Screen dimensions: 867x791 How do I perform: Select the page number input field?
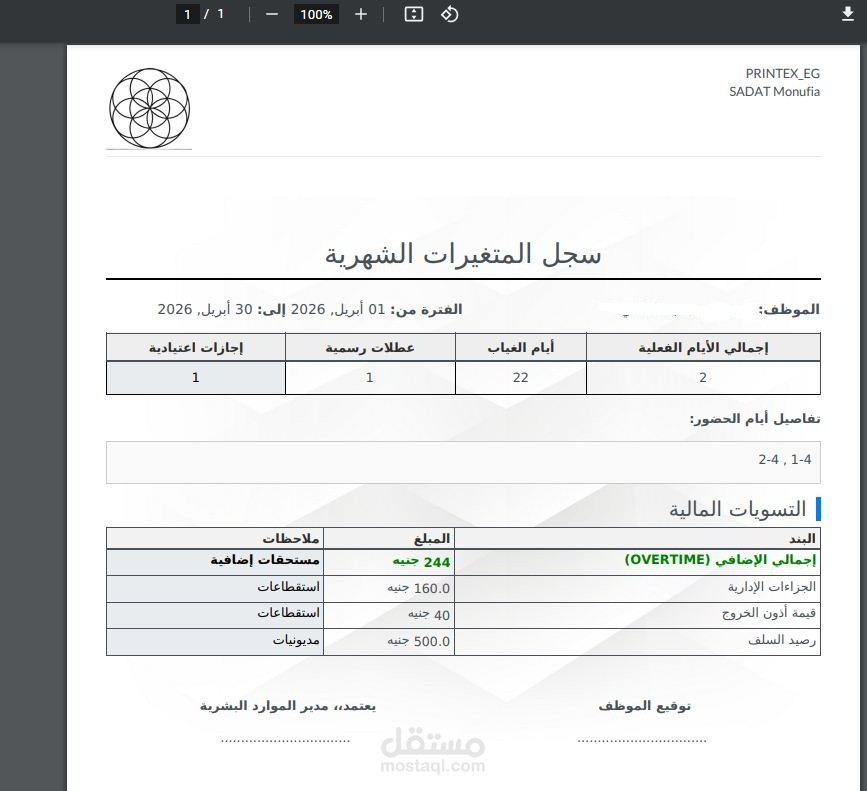coord(188,14)
